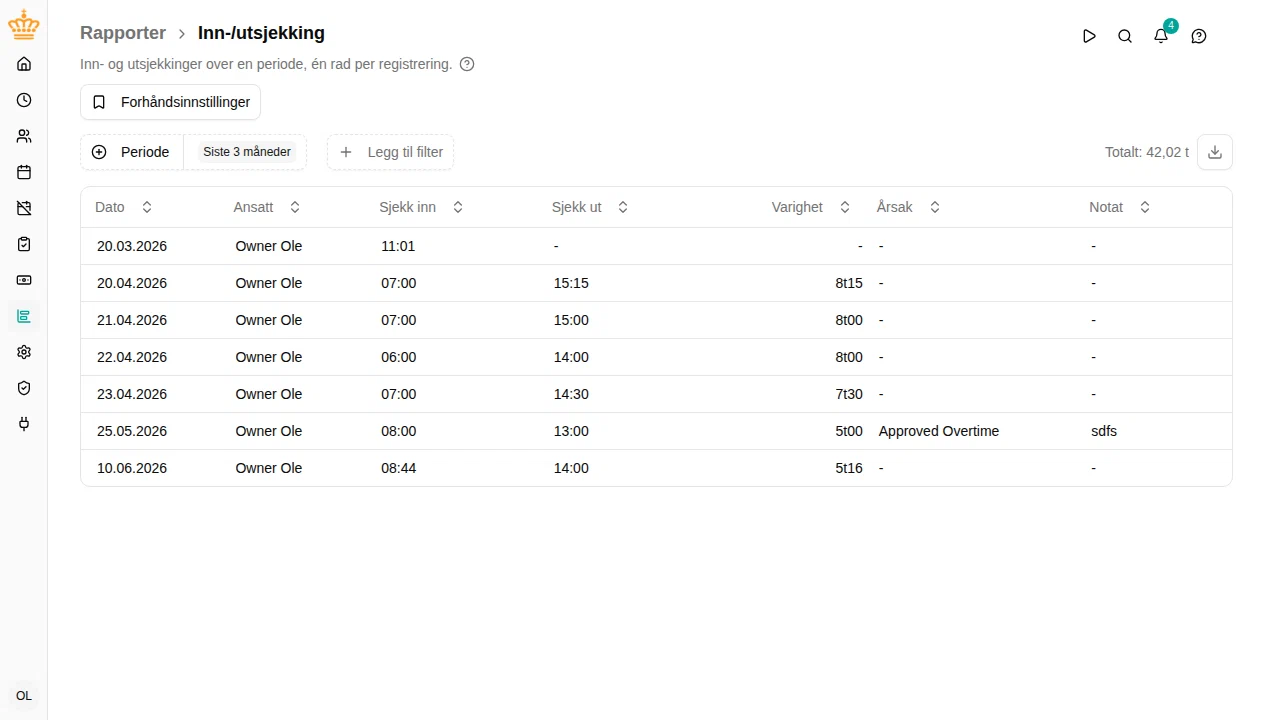Open the employees people icon in sidebar
The height and width of the screenshot is (720, 1280).
[24, 136]
